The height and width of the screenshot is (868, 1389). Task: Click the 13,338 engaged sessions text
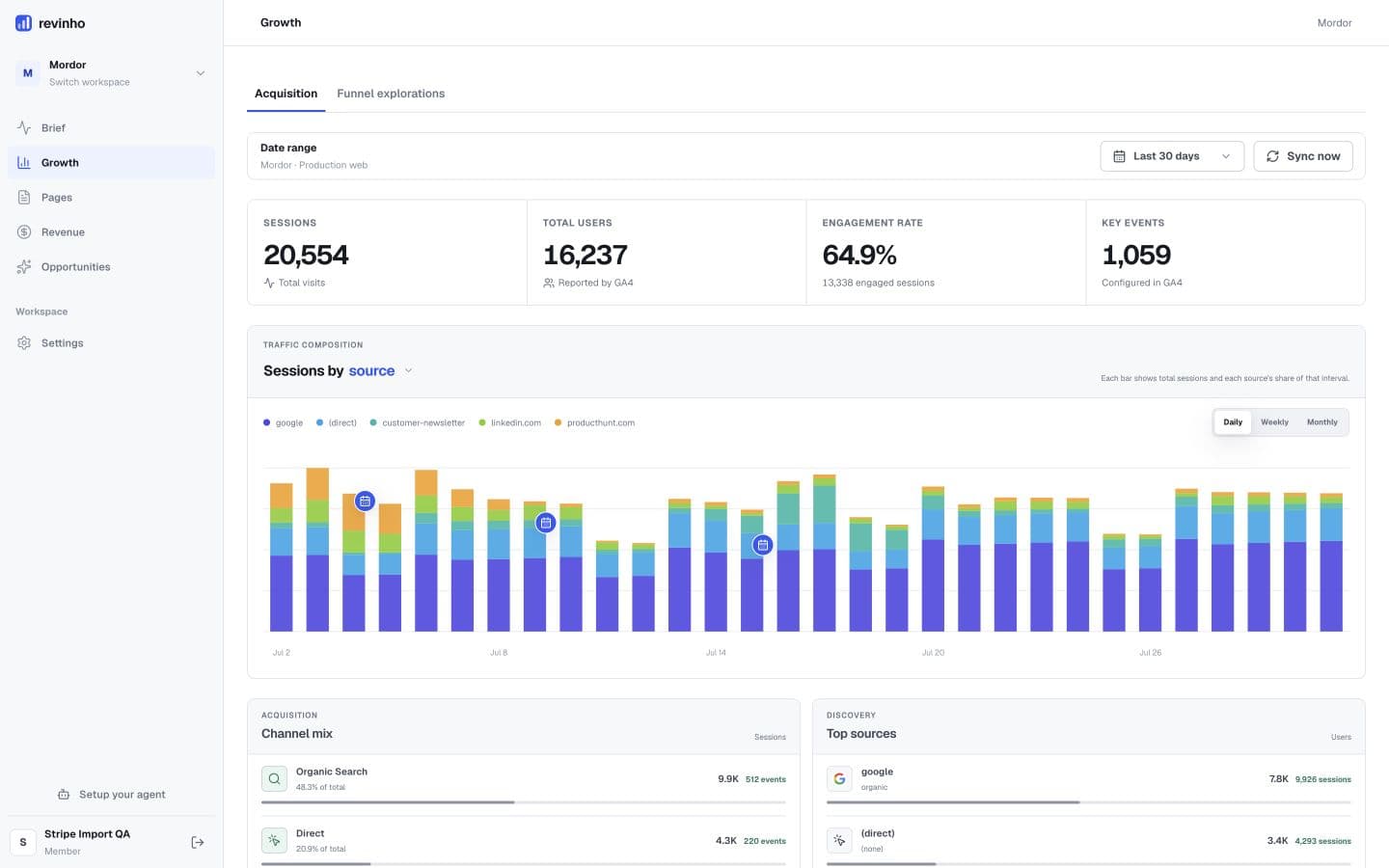coord(878,283)
